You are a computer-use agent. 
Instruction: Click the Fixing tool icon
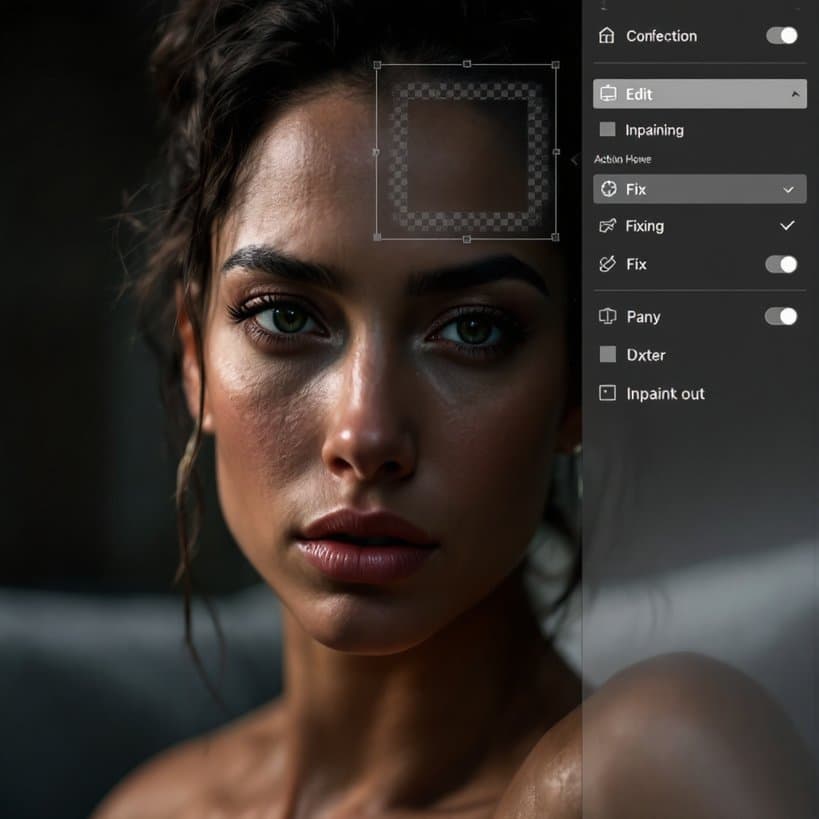(607, 226)
